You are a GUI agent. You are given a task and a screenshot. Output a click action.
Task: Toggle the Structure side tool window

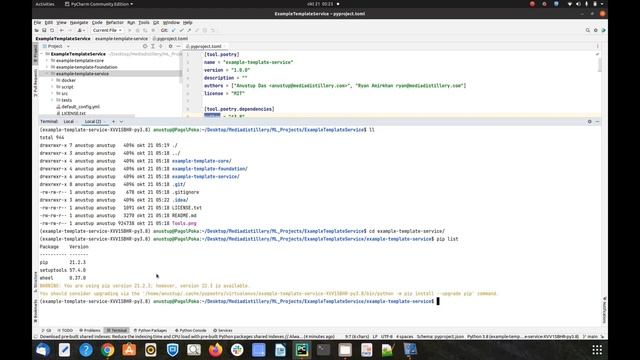(x=36, y=282)
